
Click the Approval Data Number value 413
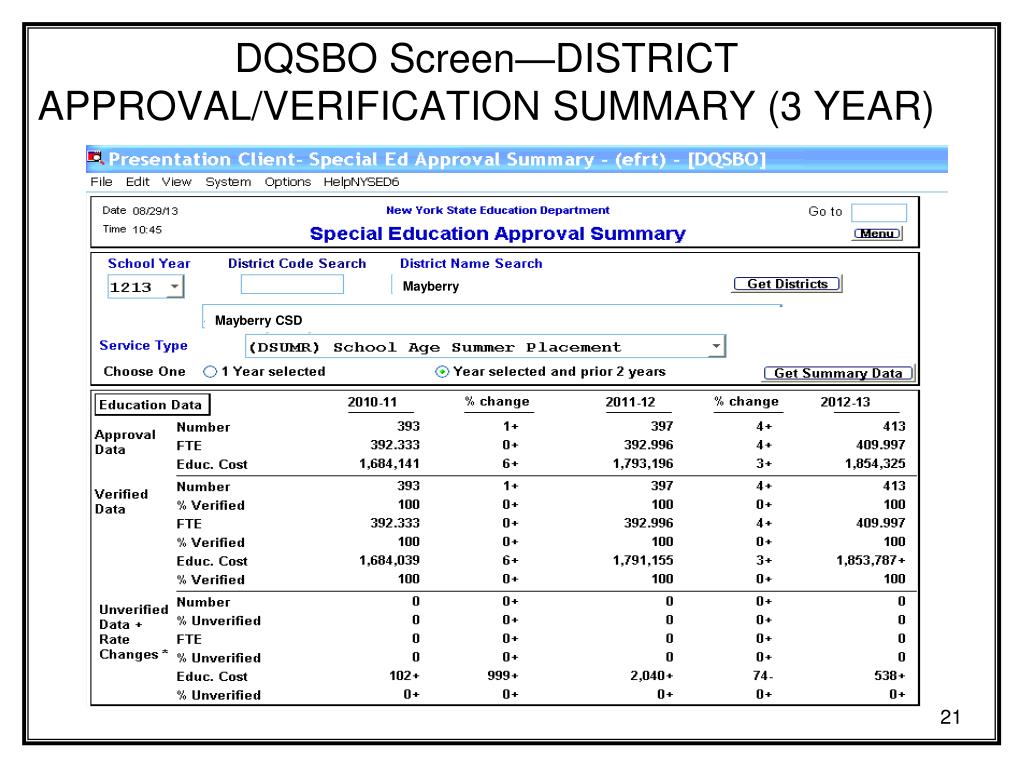pos(894,426)
